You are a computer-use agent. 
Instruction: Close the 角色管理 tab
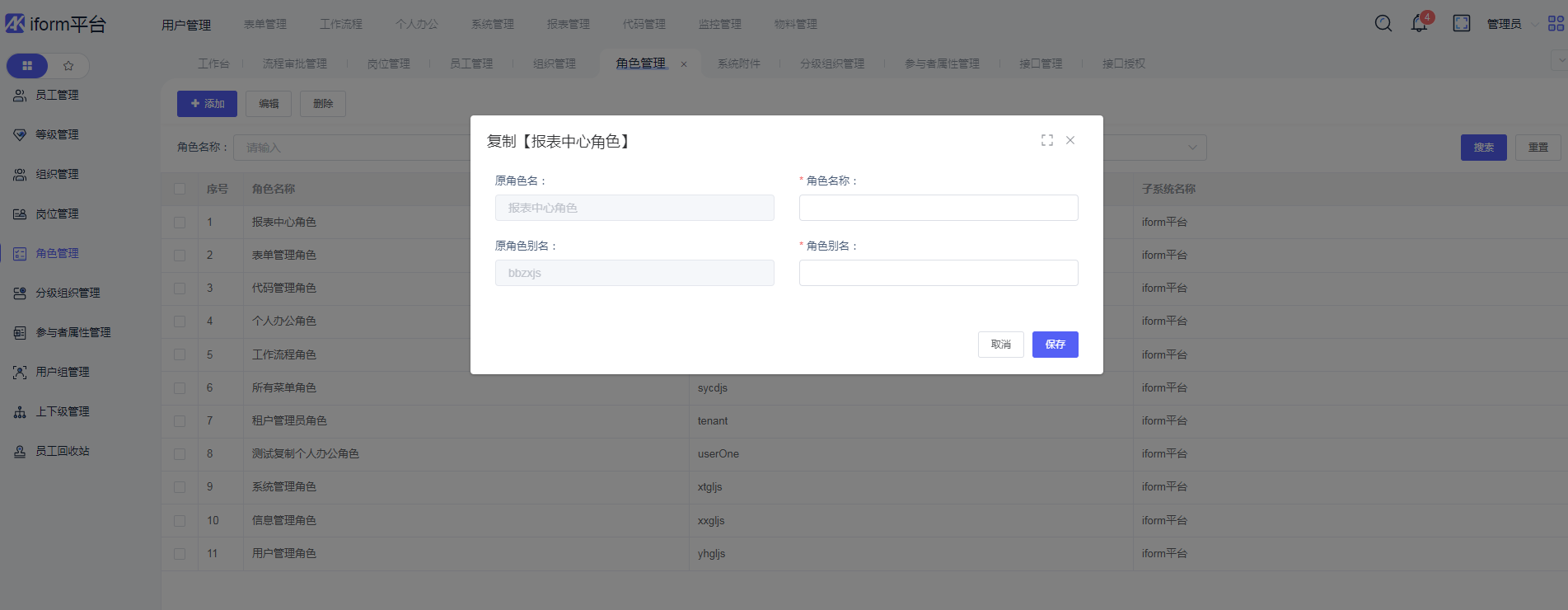click(x=684, y=64)
